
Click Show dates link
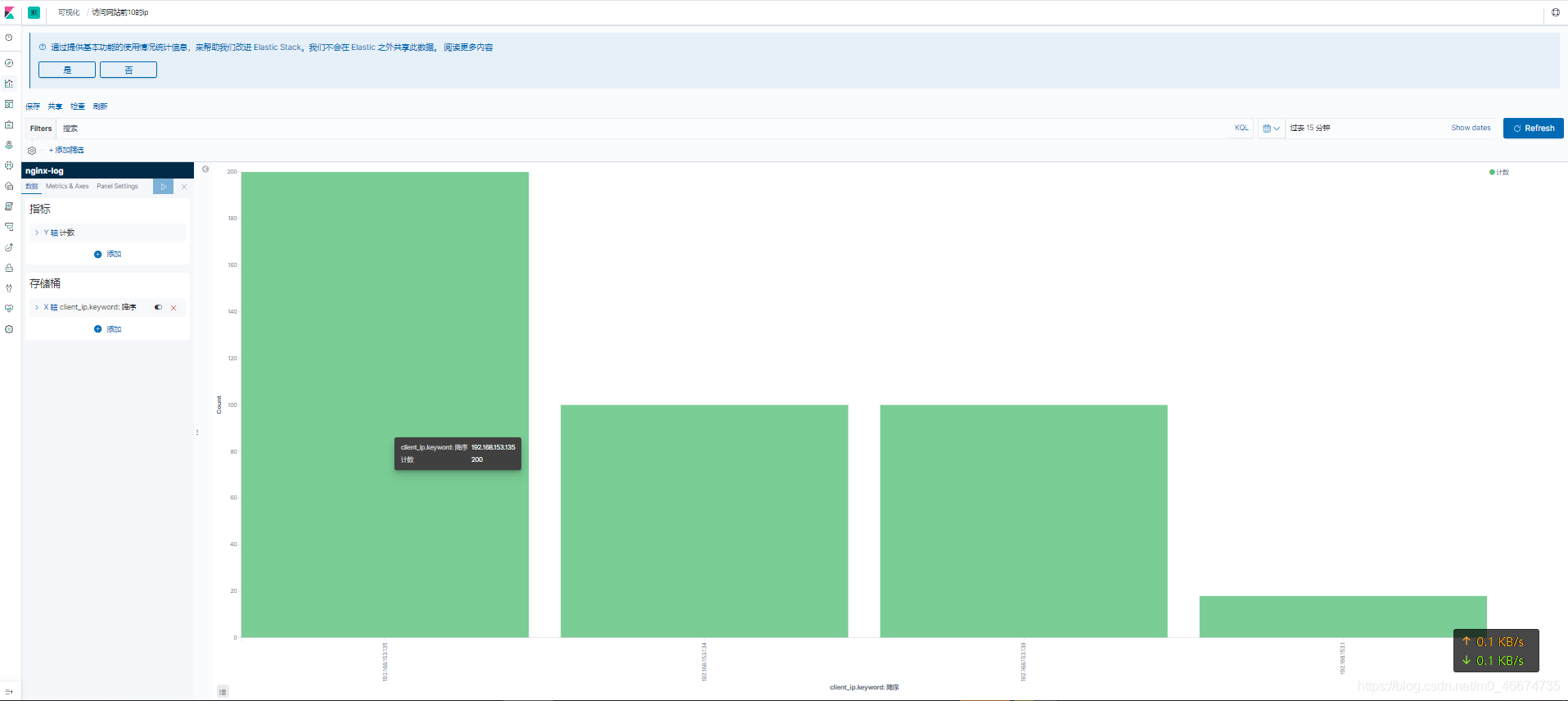click(x=1471, y=128)
